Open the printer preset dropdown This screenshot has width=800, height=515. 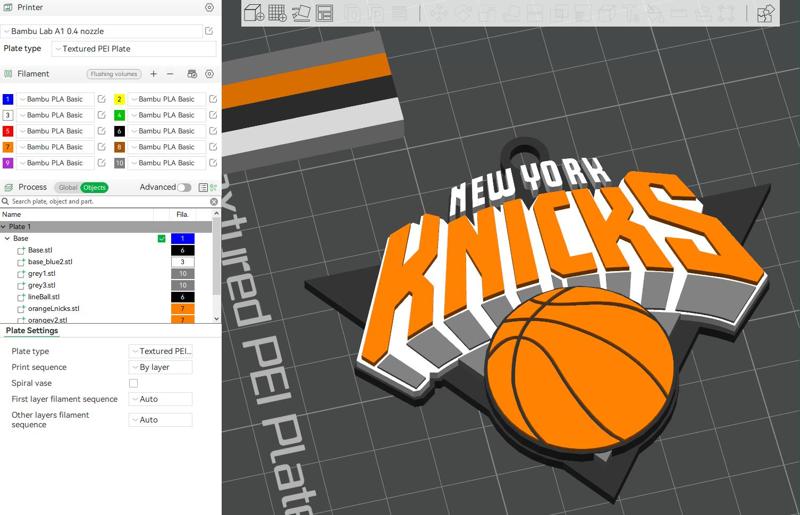tap(101, 31)
